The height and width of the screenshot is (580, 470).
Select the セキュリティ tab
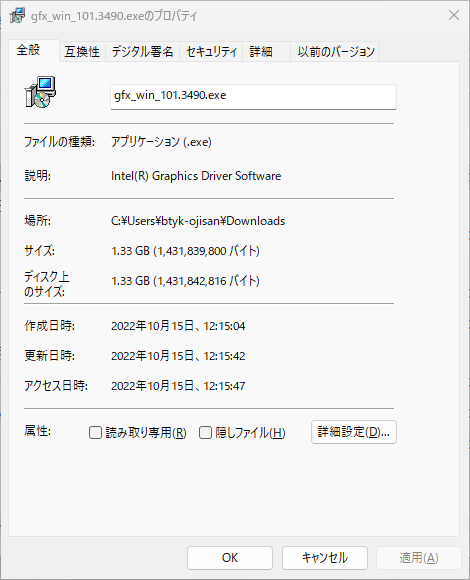211,51
